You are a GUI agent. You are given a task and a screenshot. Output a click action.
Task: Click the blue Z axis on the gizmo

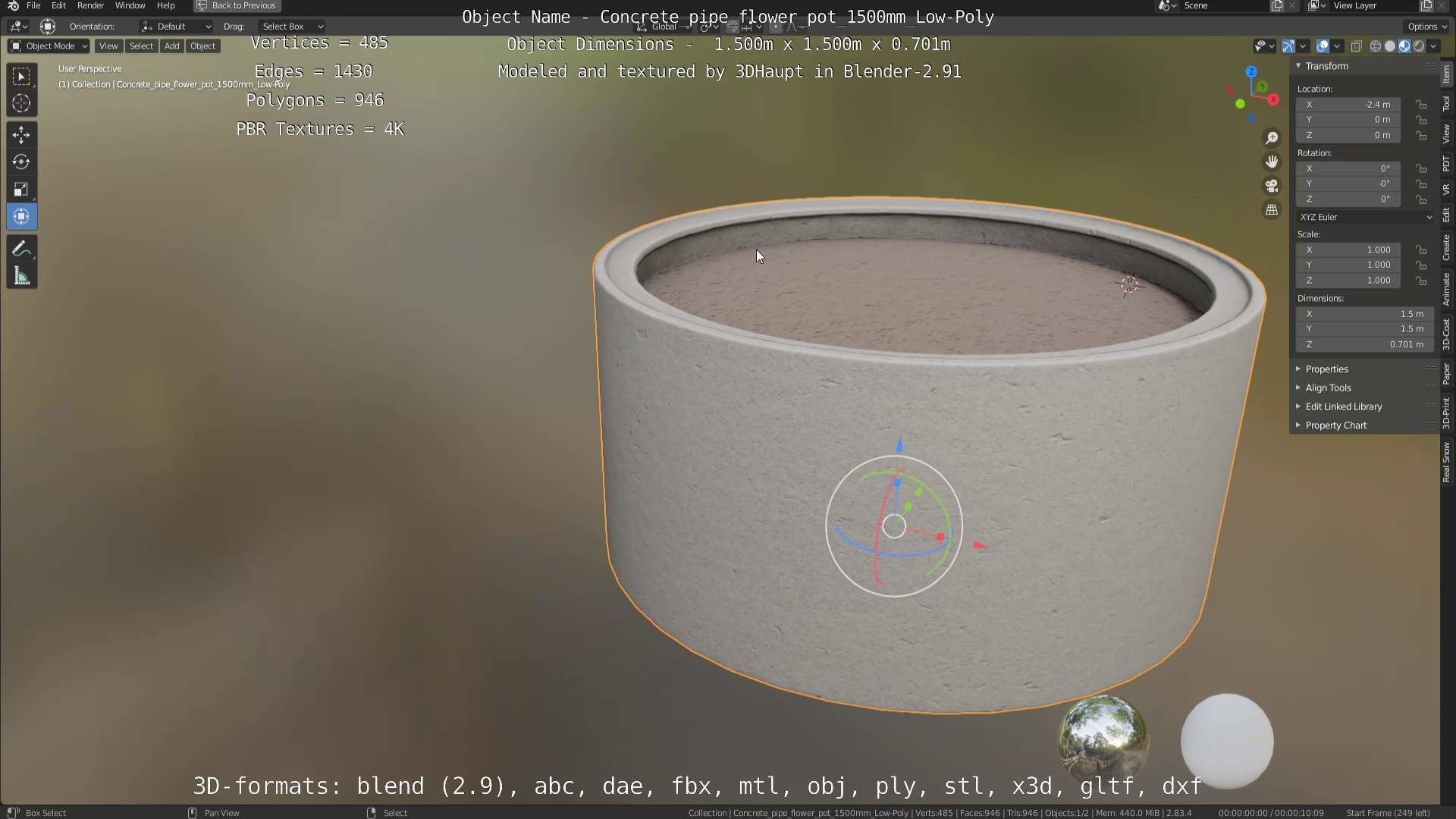pyautogui.click(x=1251, y=71)
